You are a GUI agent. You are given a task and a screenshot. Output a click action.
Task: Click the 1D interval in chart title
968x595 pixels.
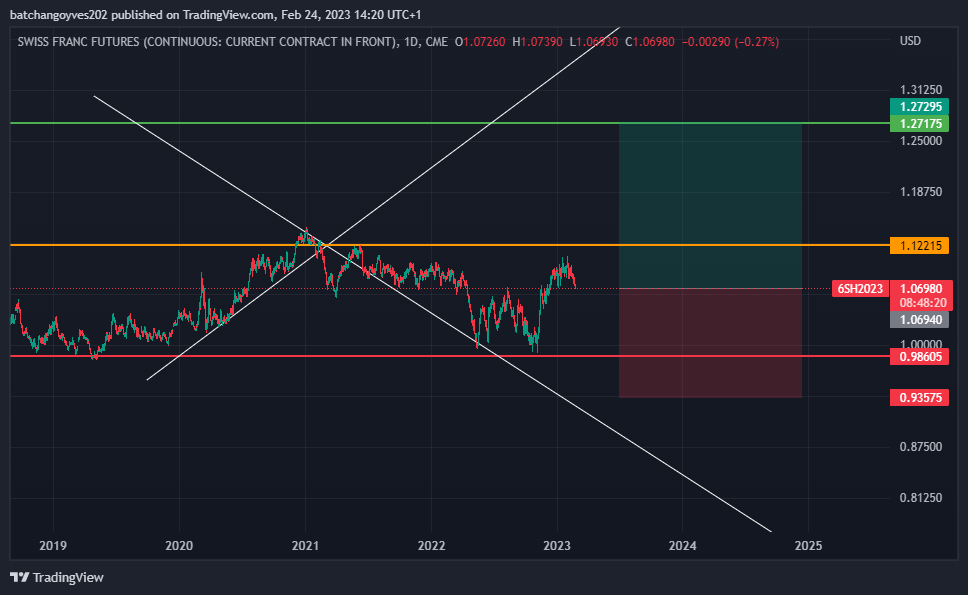tap(411, 42)
